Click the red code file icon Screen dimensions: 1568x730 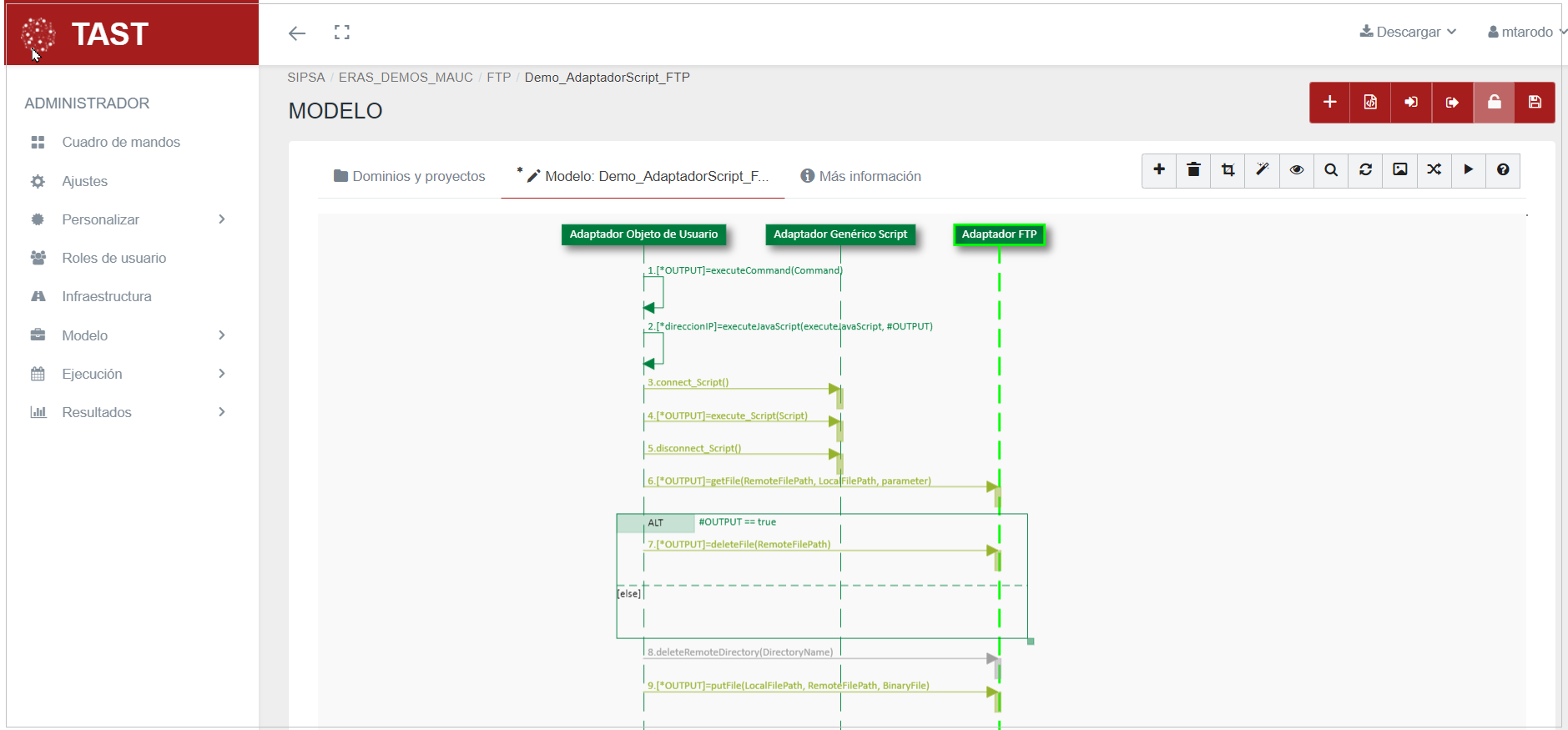coord(1370,103)
